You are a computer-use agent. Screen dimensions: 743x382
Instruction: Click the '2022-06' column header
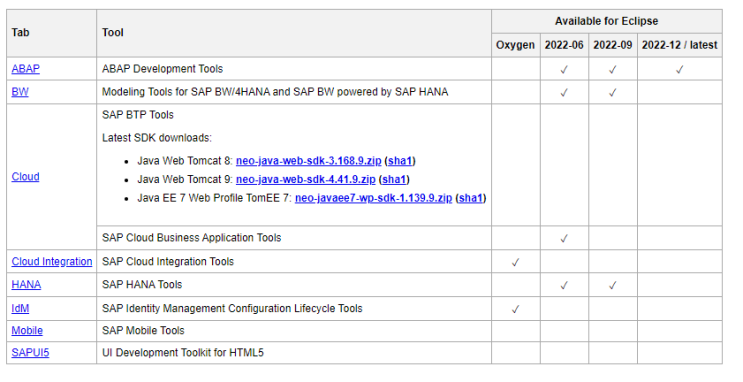coord(564,45)
